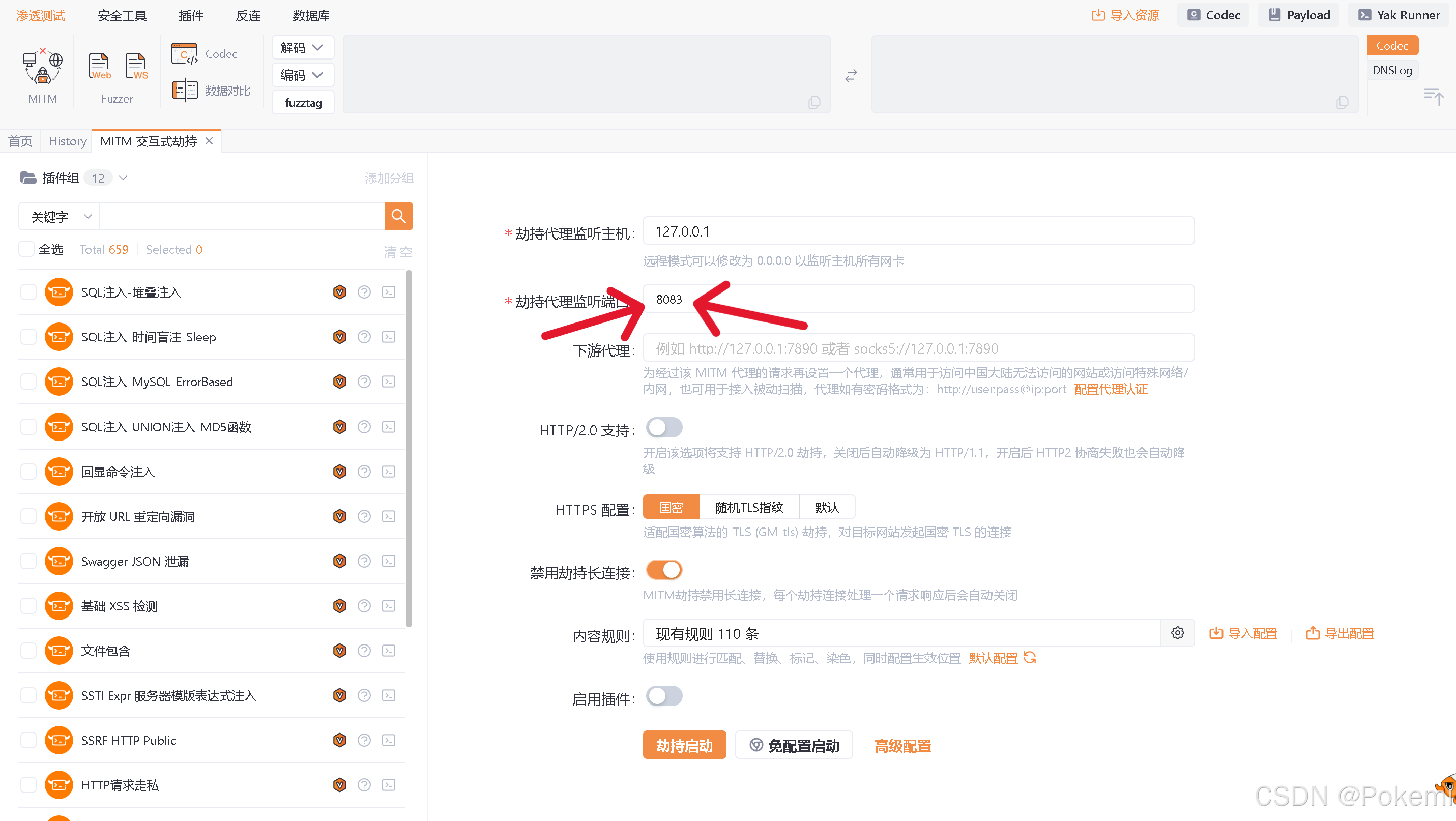This screenshot has width=1456, height=821.
Task: Click help icon for SQL注入-堆叠注入 plugin
Action: [364, 292]
